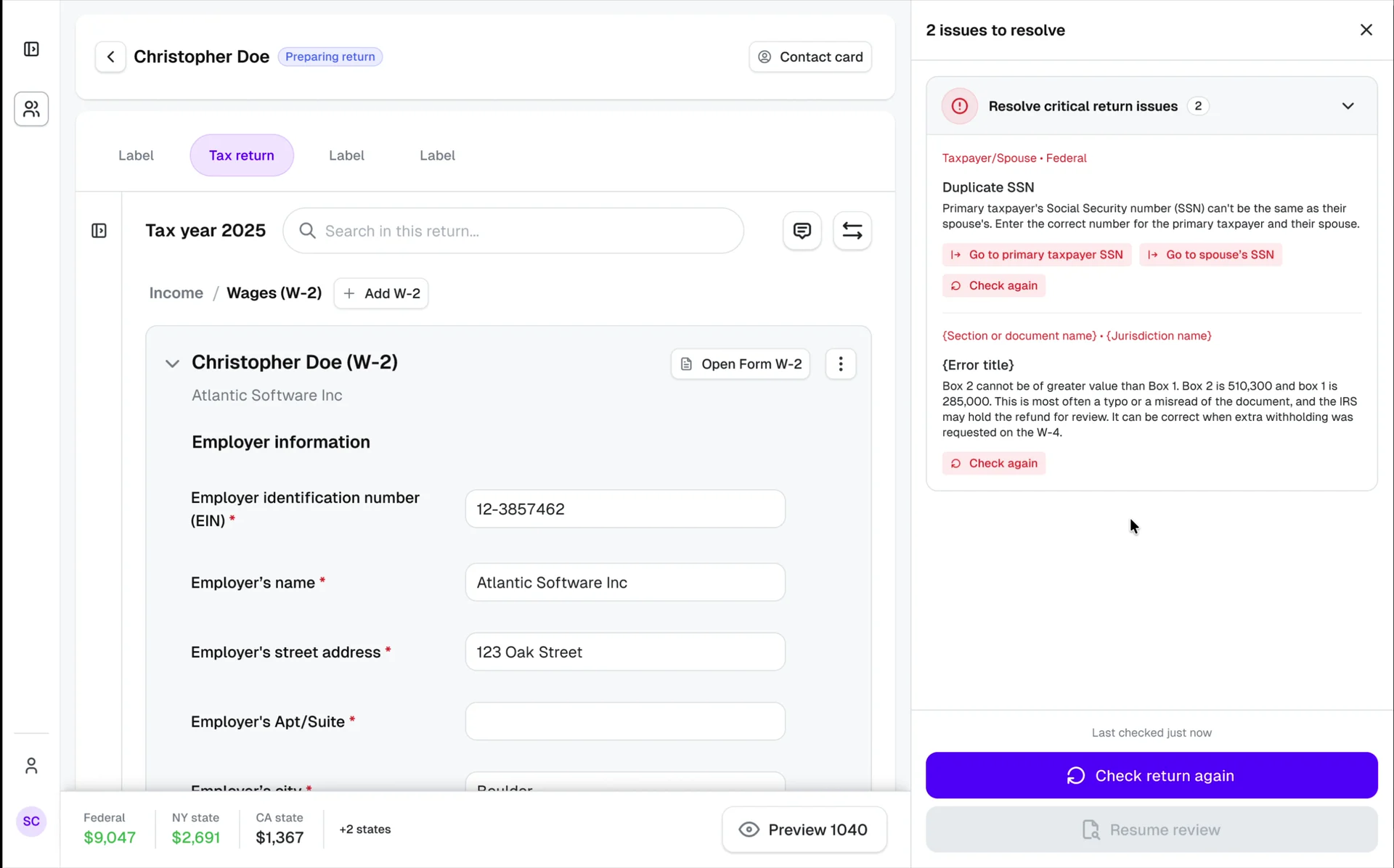Click the magnifier icon in return search
The height and width of the screenshot is (868, 1394).
tap(308, 231)
